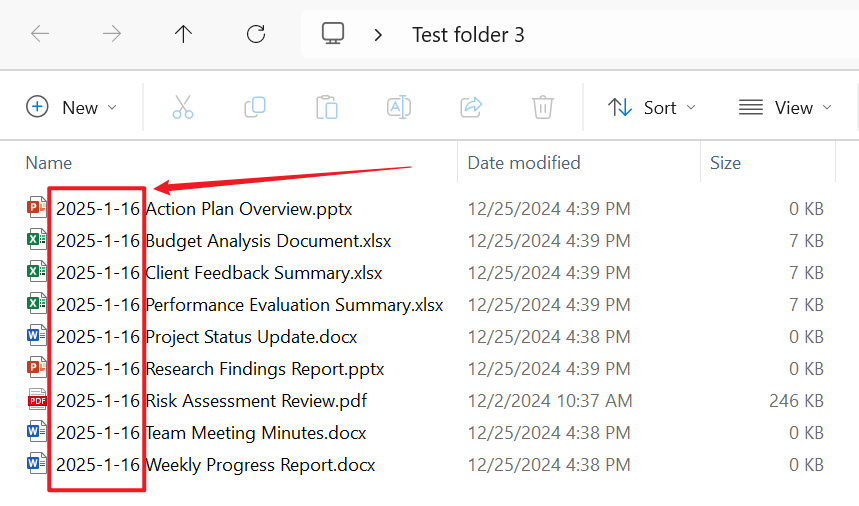Click the Cut scissors icon
Viewport: 859px width, 506px height.
[x=183, y=107]
